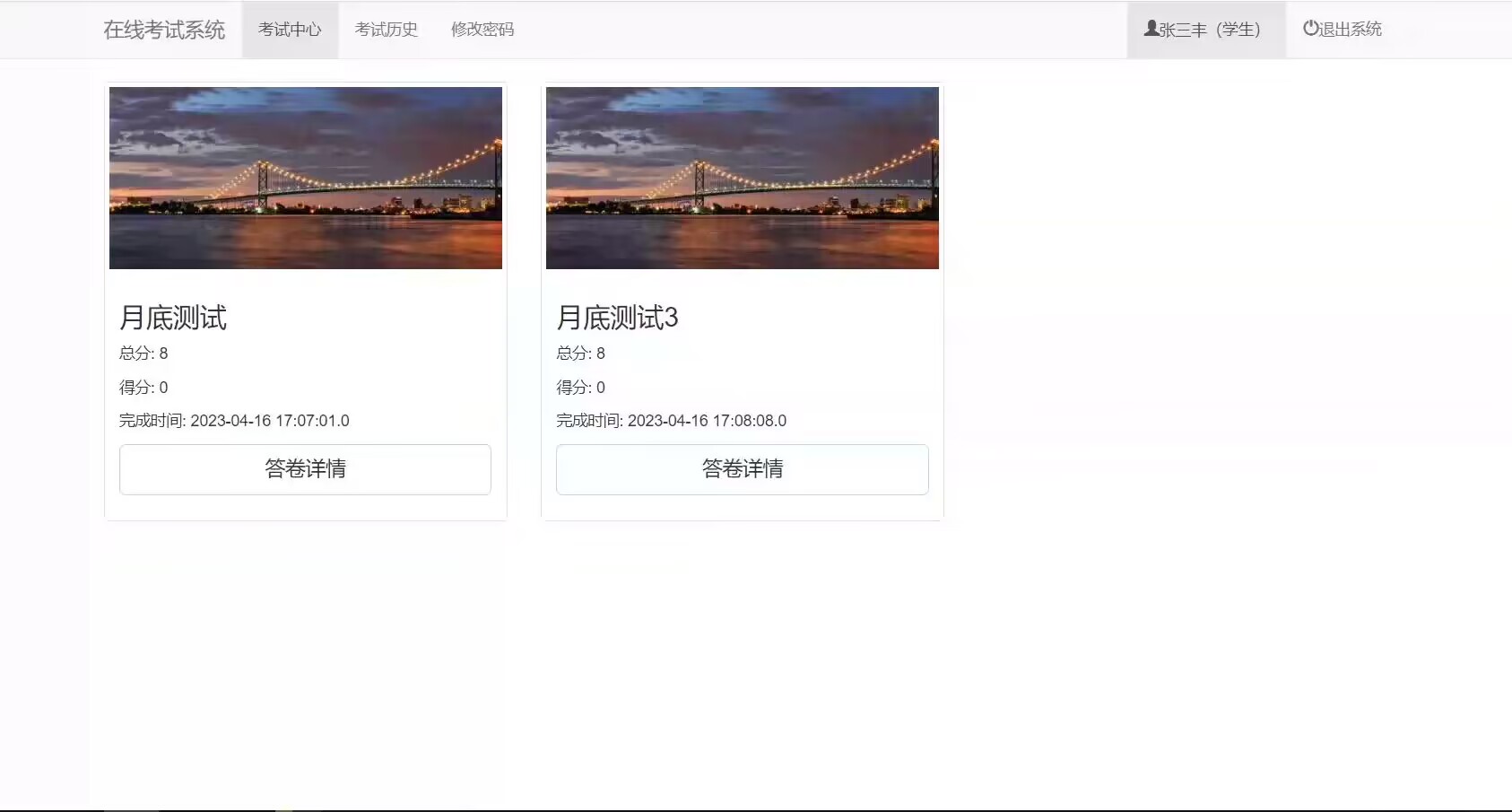Screen dimensions: 1512x812
Task: Click the completion time 2023-04-16 17:07:01.0
Action: tap(270, 421)
